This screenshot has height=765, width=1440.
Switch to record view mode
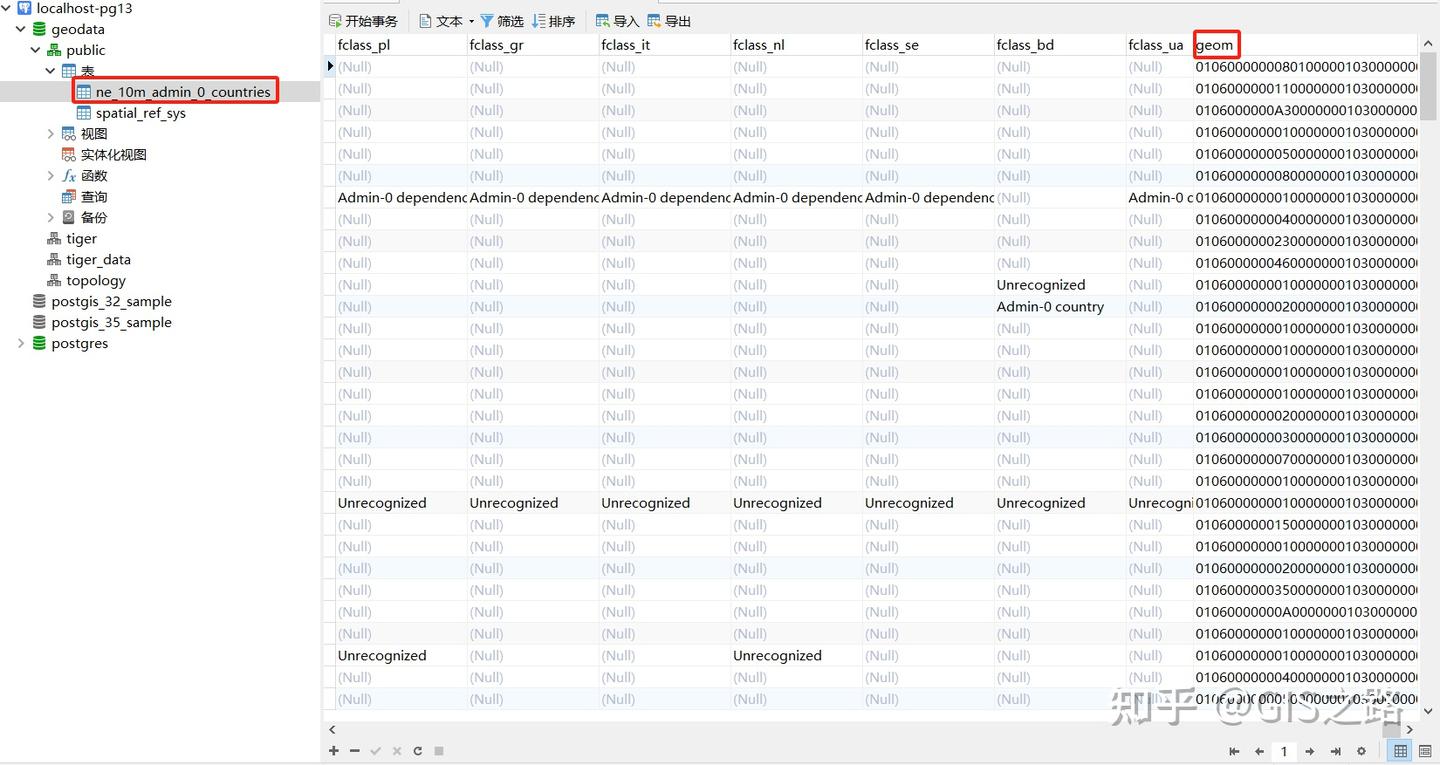tap(1424, 751)
